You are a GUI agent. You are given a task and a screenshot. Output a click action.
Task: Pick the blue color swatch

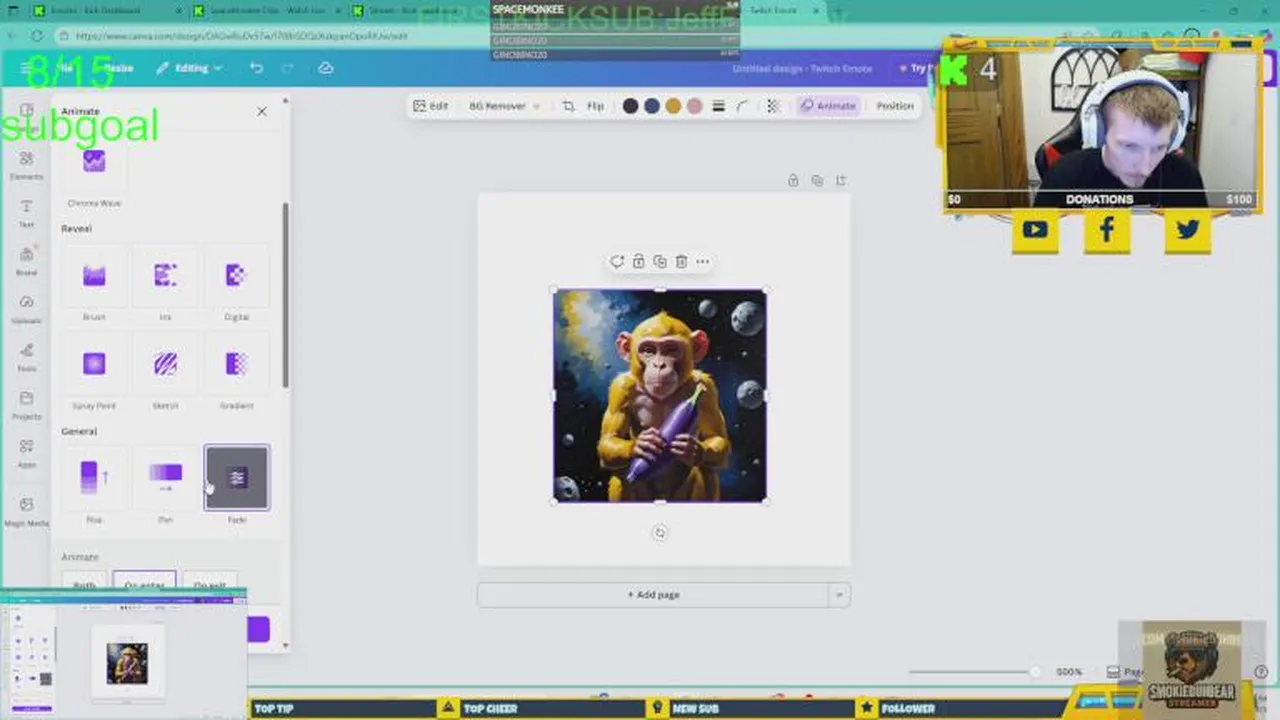point(652,106)
